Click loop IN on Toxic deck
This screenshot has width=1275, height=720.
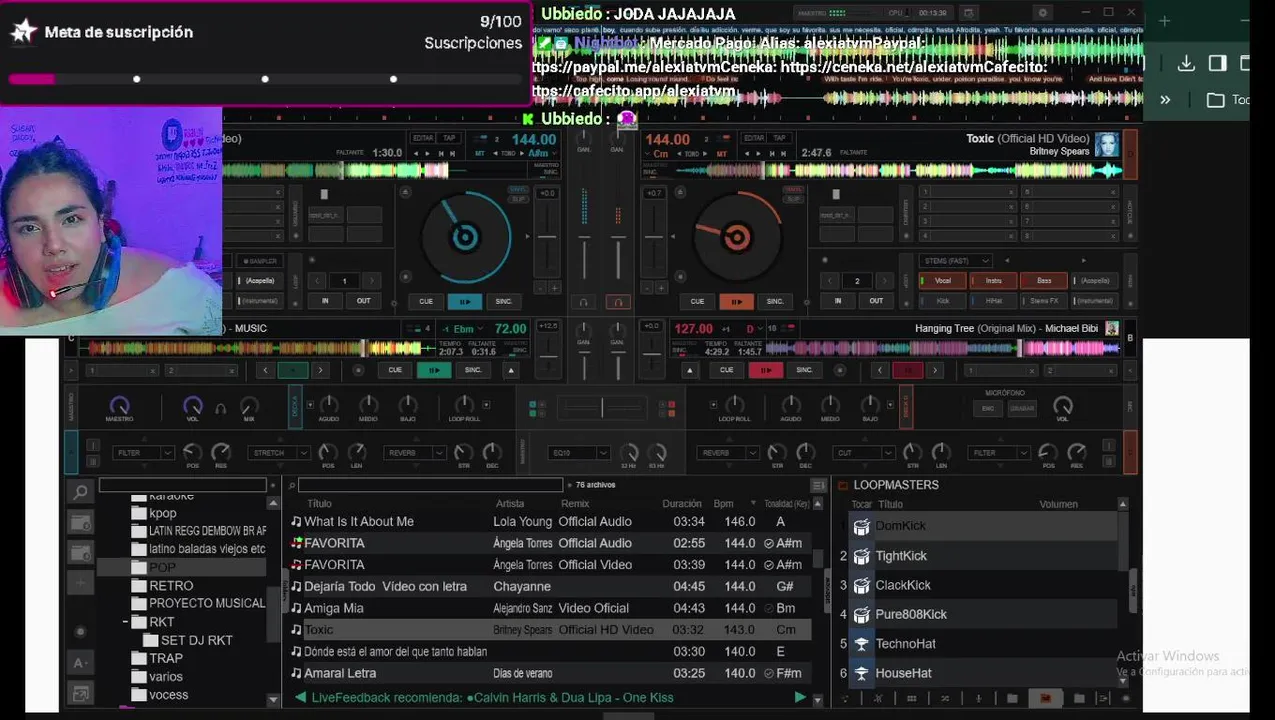tap(837, 301)
